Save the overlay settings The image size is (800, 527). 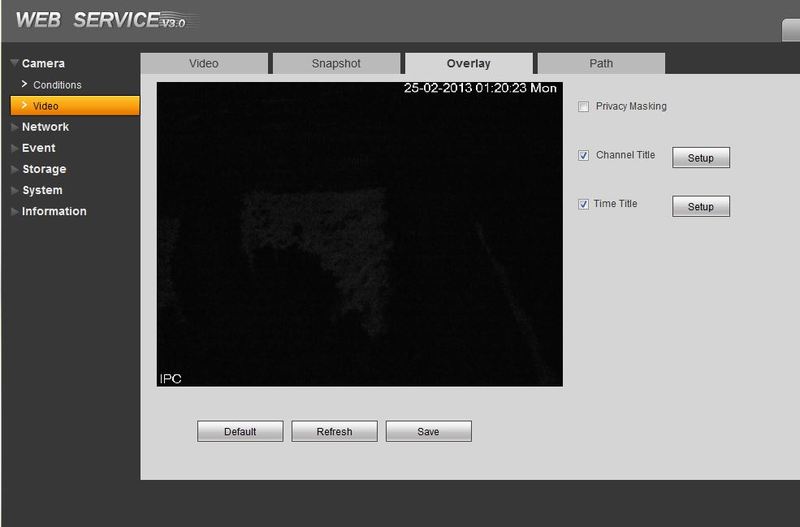[x=428, y=431]
